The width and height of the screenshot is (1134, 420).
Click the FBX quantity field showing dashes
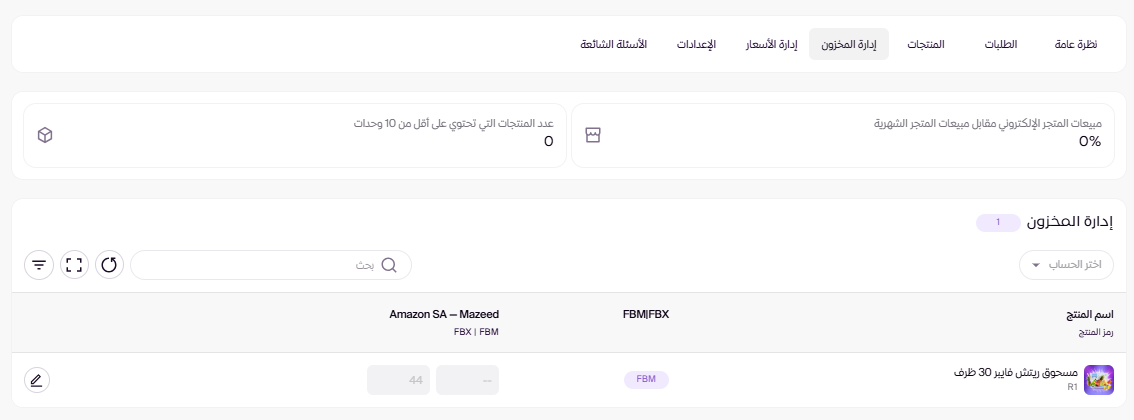pyautogui.click(x=467, y=380)
